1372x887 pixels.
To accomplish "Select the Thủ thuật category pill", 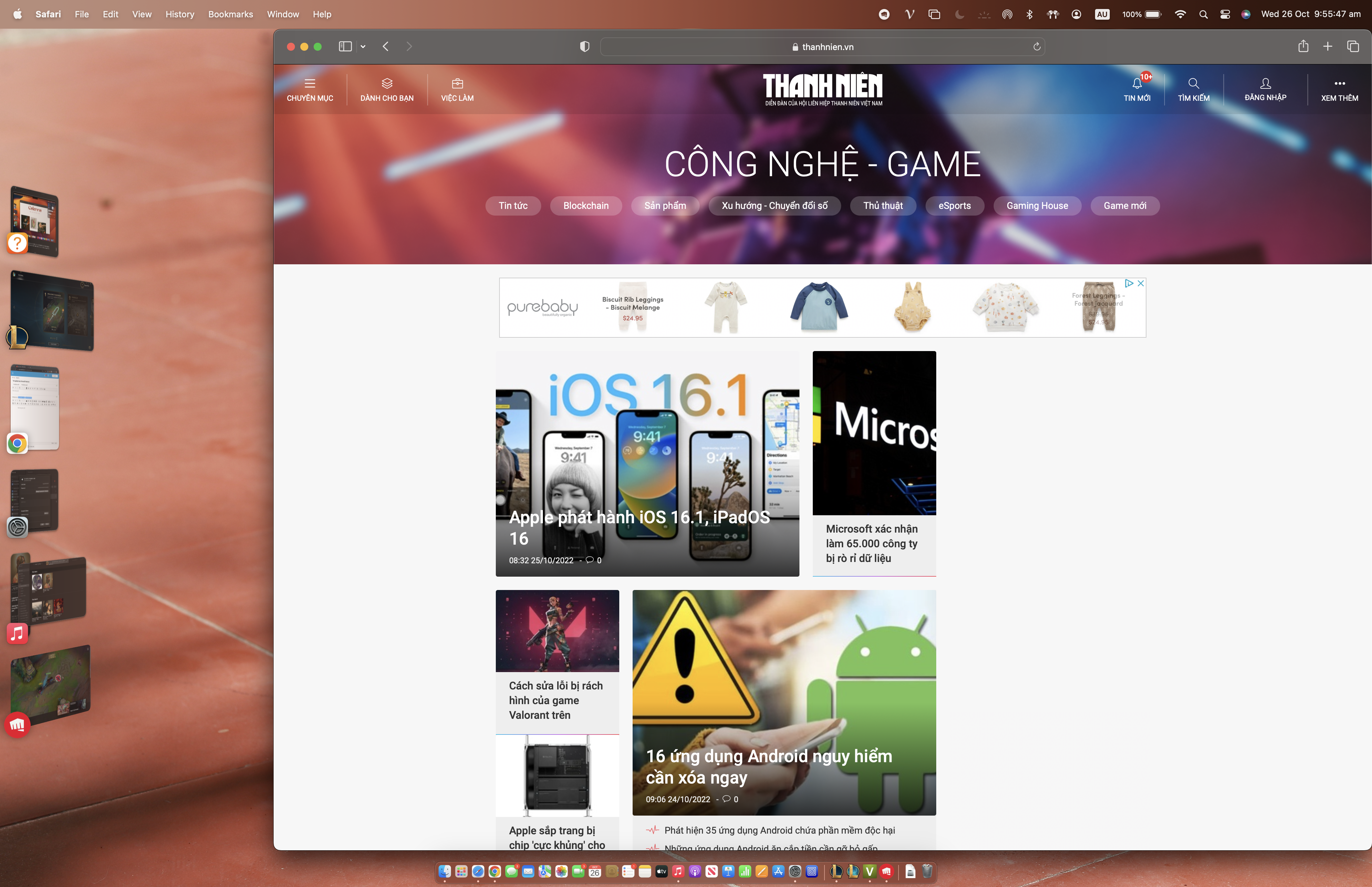I will 883,206.
